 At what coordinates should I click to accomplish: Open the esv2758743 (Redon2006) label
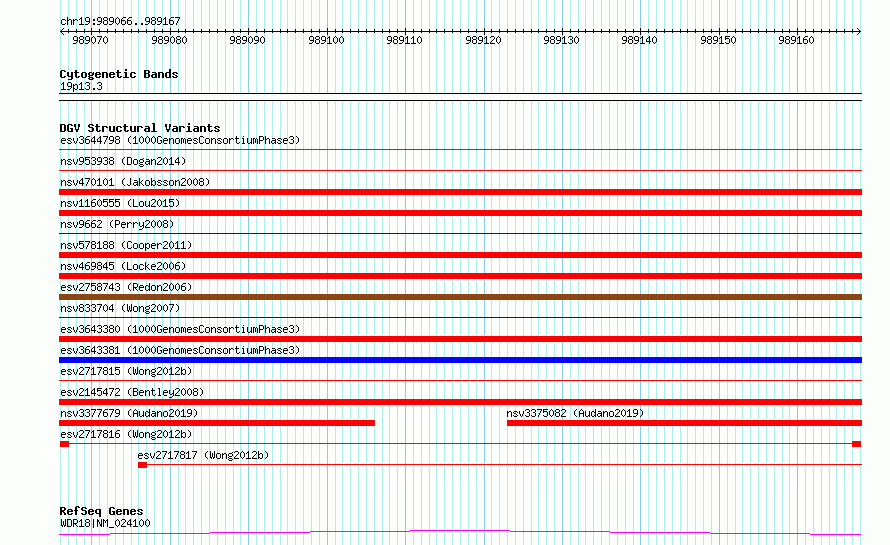(126, 287)
